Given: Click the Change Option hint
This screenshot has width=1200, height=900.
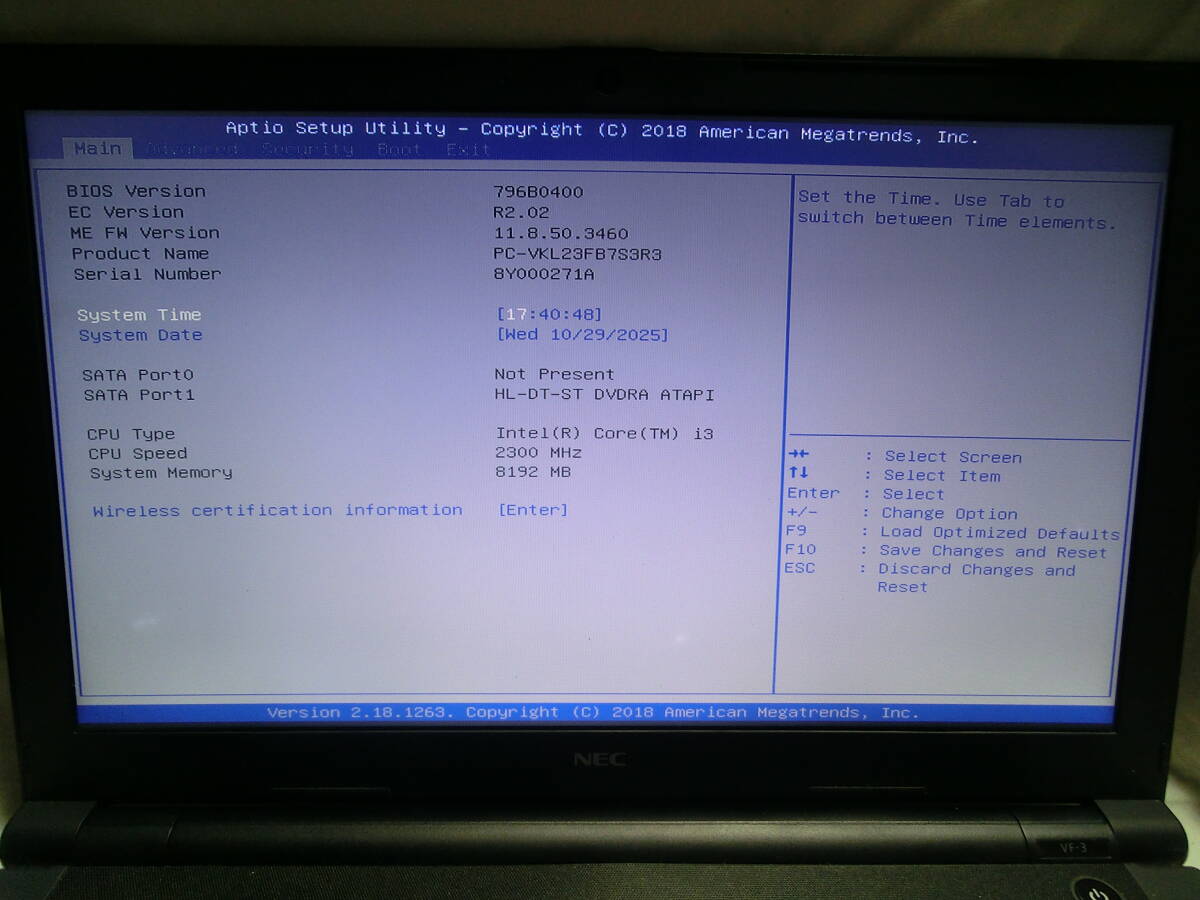Looking at the screenshot, I should (x=950, y=514).
